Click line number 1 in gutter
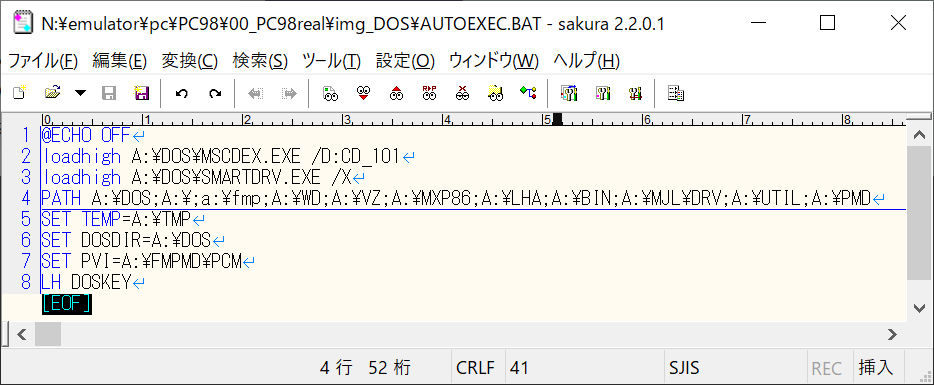The image size is (934, 385). (26, 136)
